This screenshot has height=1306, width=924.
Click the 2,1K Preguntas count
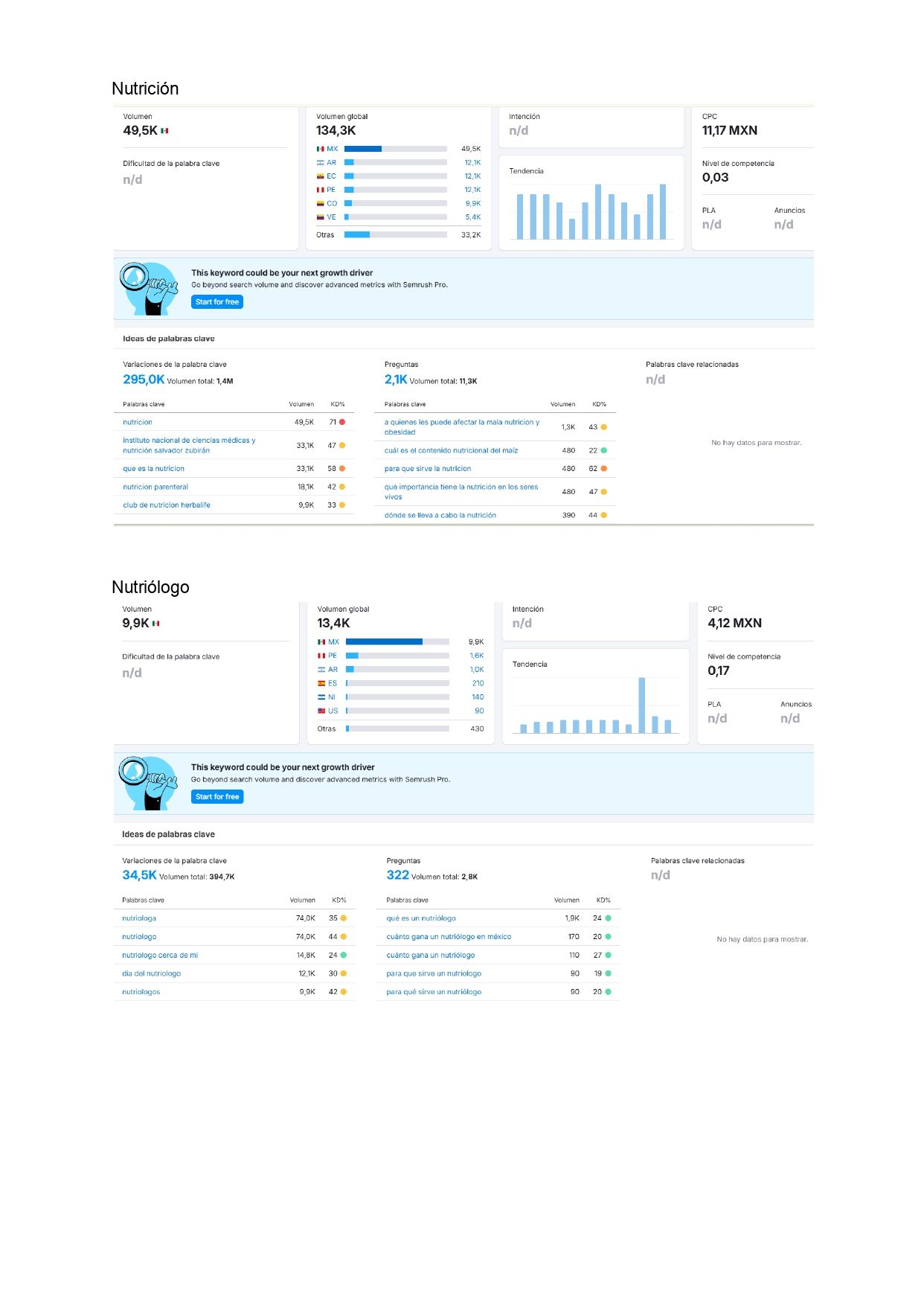point(396,380)
